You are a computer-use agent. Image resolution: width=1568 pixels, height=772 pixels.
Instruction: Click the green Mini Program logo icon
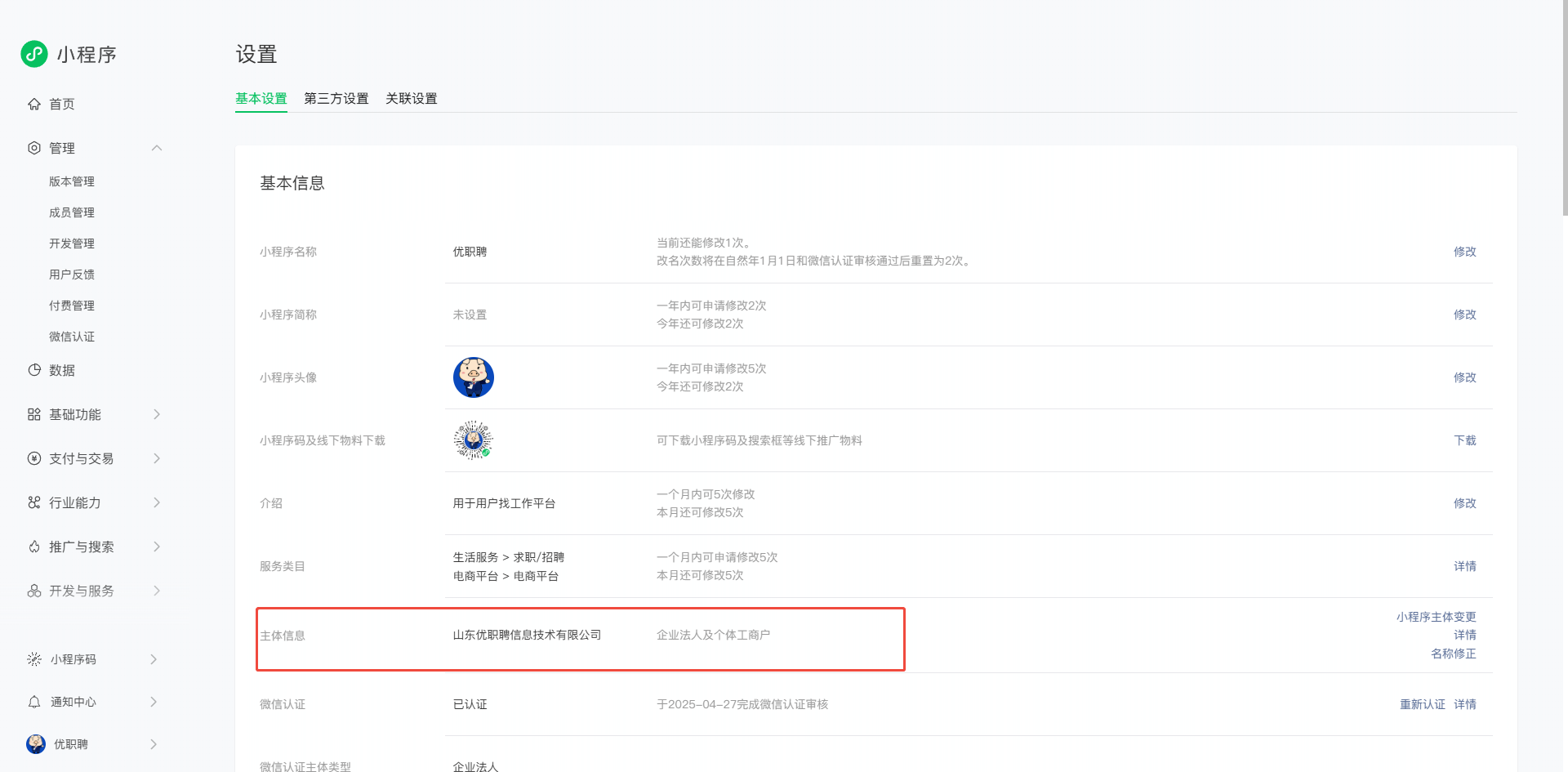pyautogui.click(x=34, y=54)
